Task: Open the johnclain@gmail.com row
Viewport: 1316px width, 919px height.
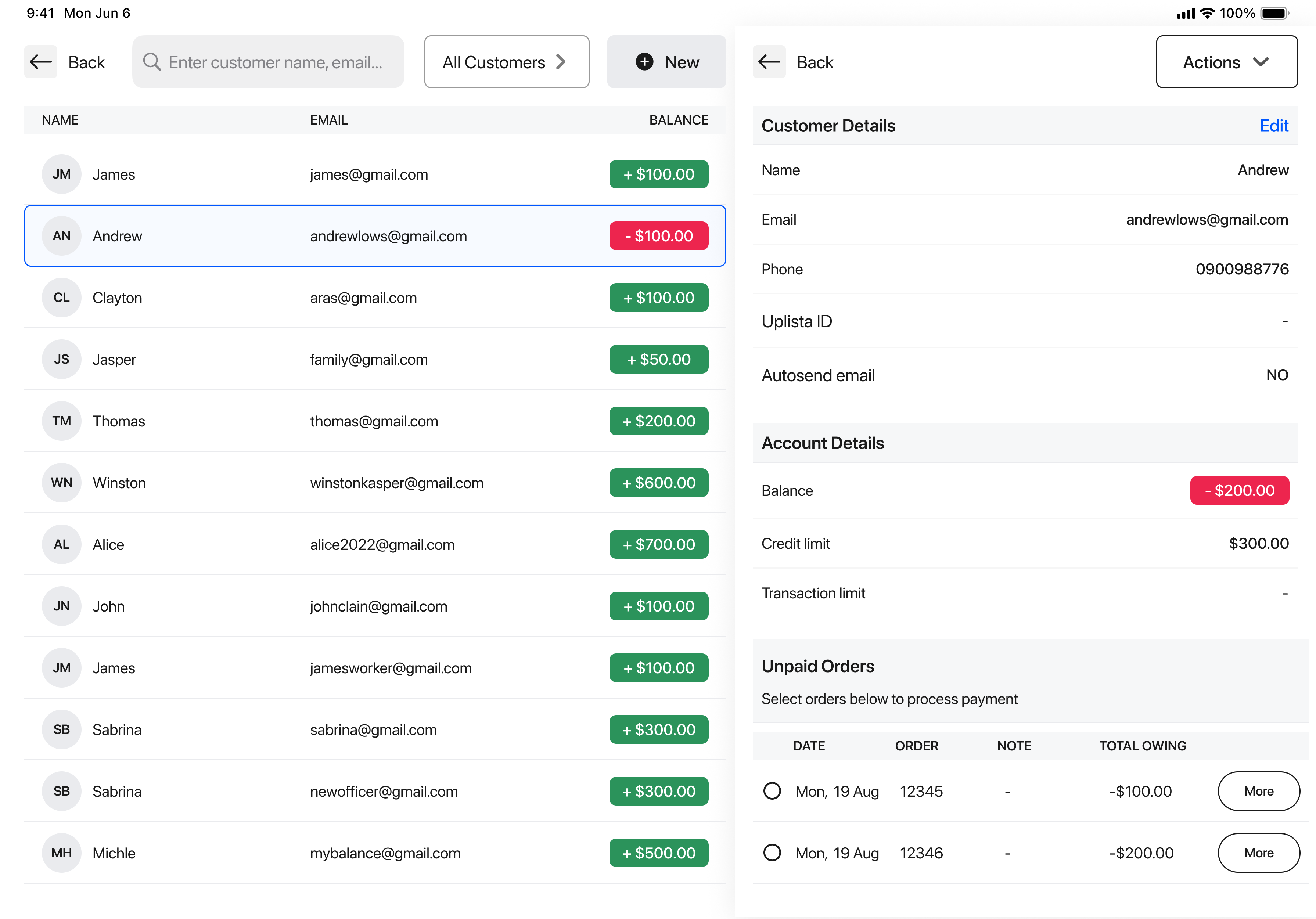Action: point(375,606)
